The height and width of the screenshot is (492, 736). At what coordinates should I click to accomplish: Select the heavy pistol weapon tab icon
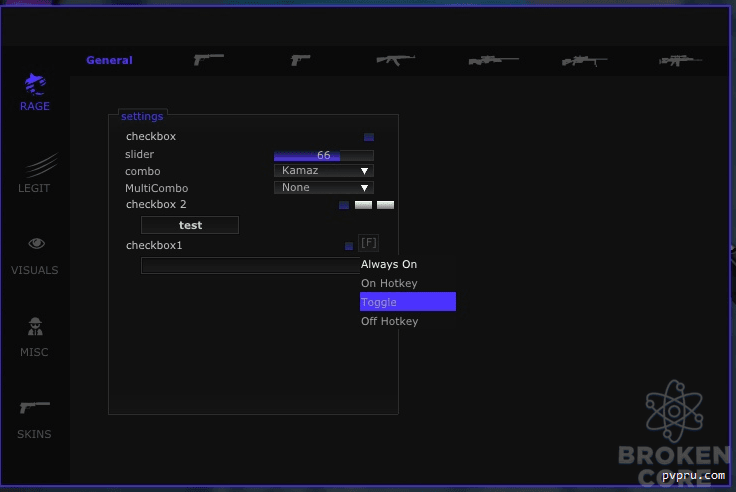[209, 60]
